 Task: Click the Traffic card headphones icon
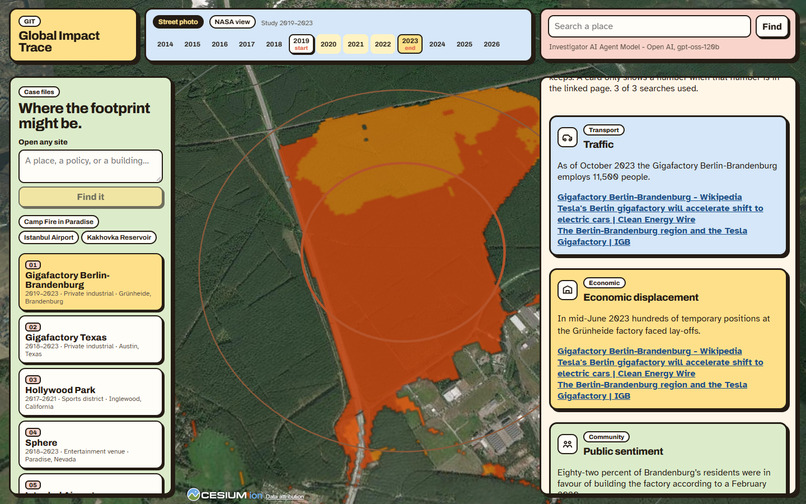[x=567, y=138]
